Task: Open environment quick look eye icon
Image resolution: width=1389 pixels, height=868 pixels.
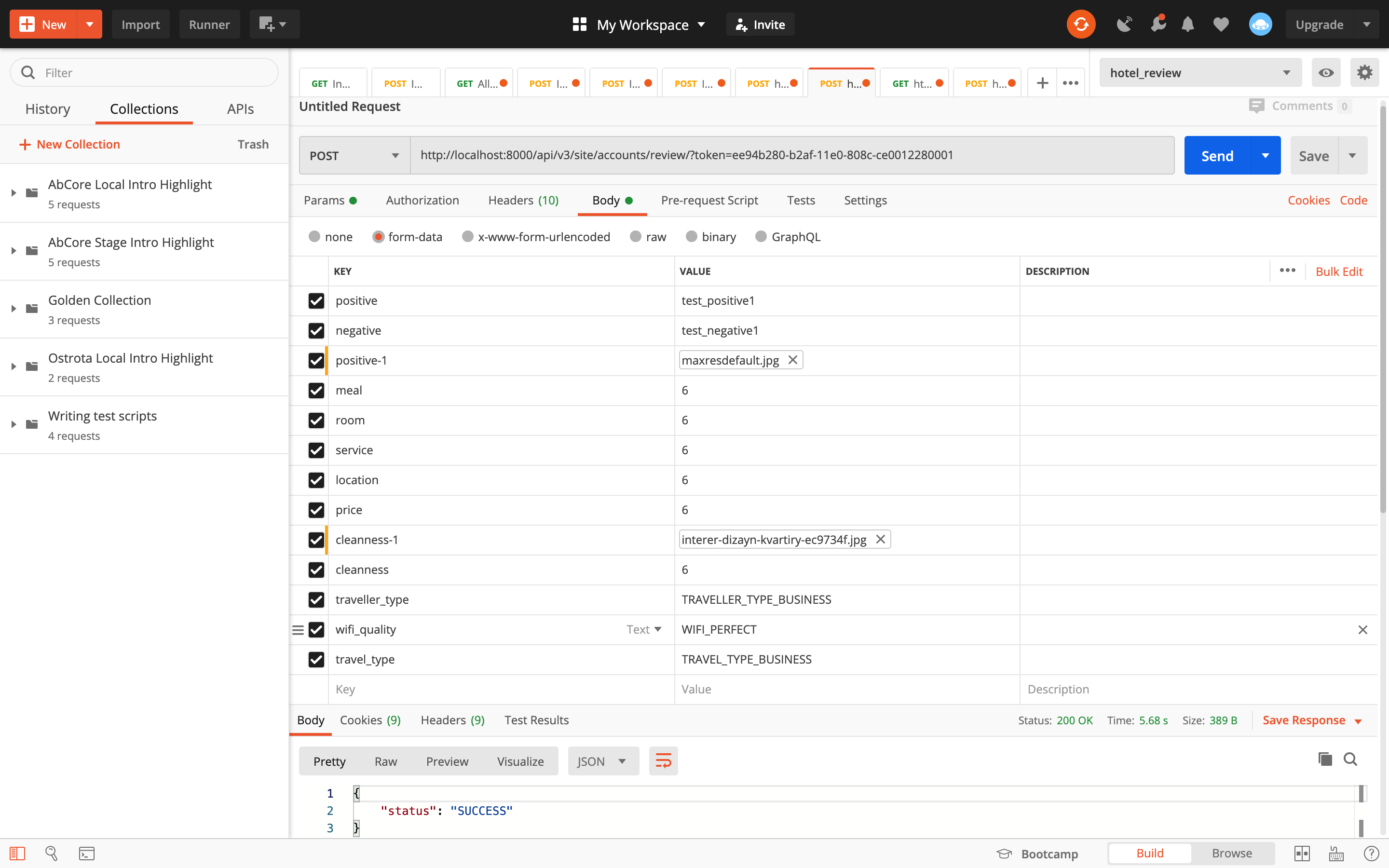Action: click(1326, 72)
